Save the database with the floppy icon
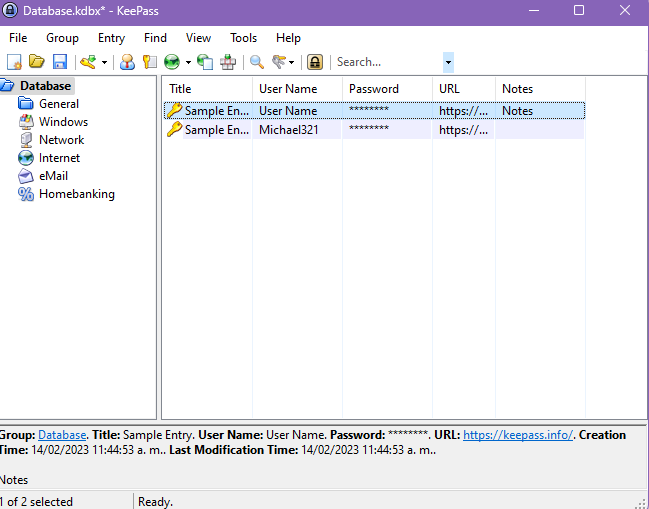This screenshot has width=649, height=509. click(60, 62)
